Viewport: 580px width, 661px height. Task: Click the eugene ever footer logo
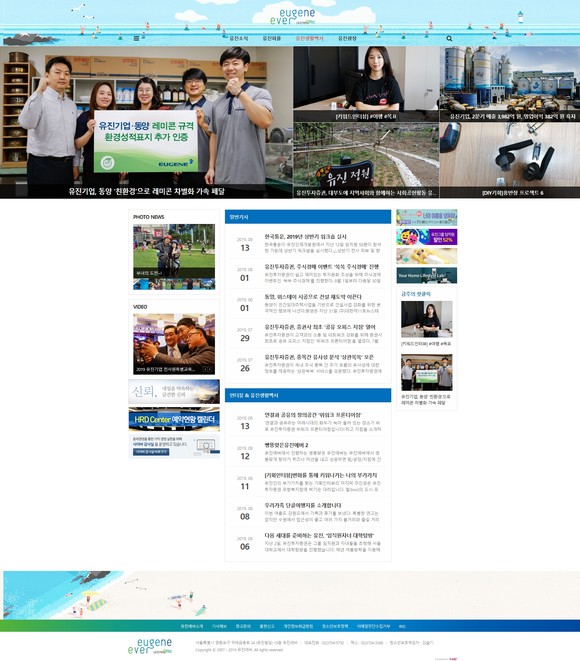(x=150, y=646)
